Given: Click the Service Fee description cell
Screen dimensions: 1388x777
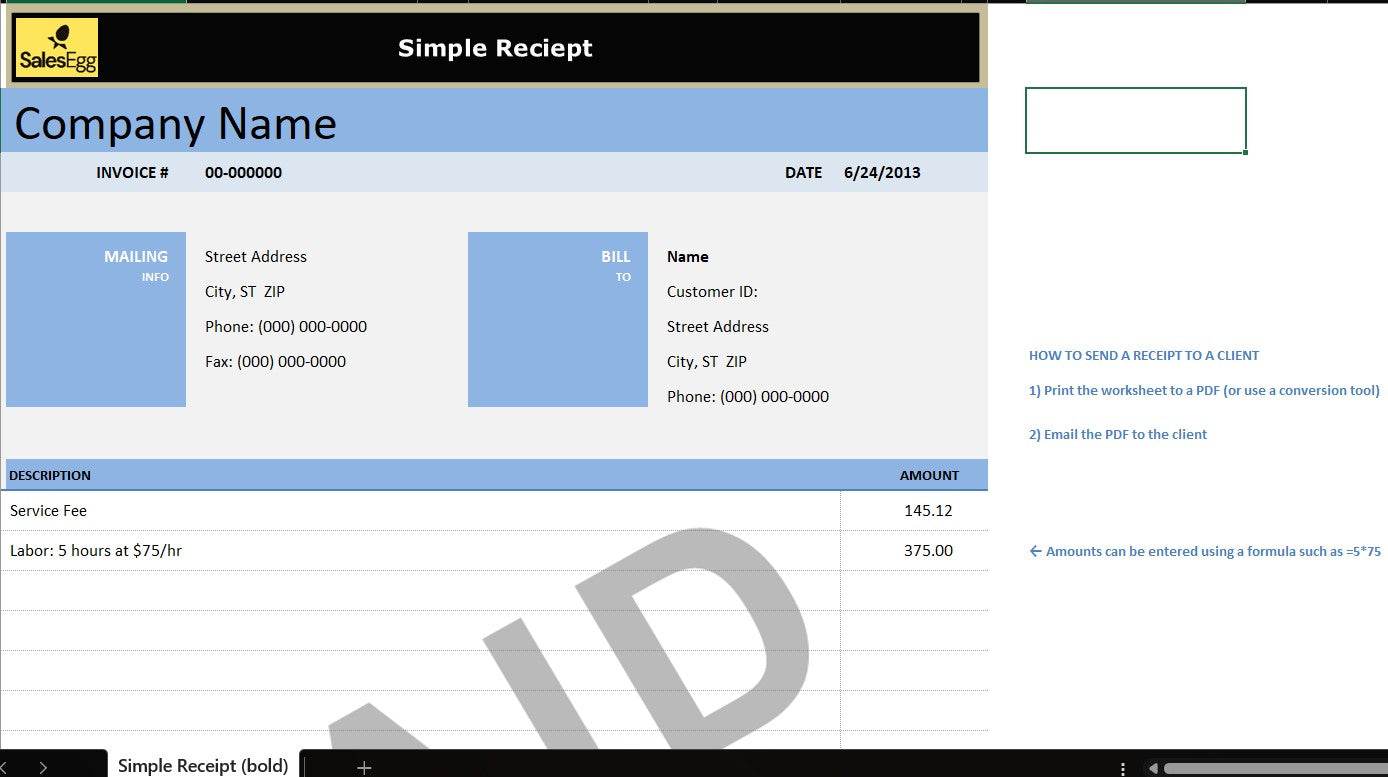Looking at the screenshot, I should [x=48, y=510].
